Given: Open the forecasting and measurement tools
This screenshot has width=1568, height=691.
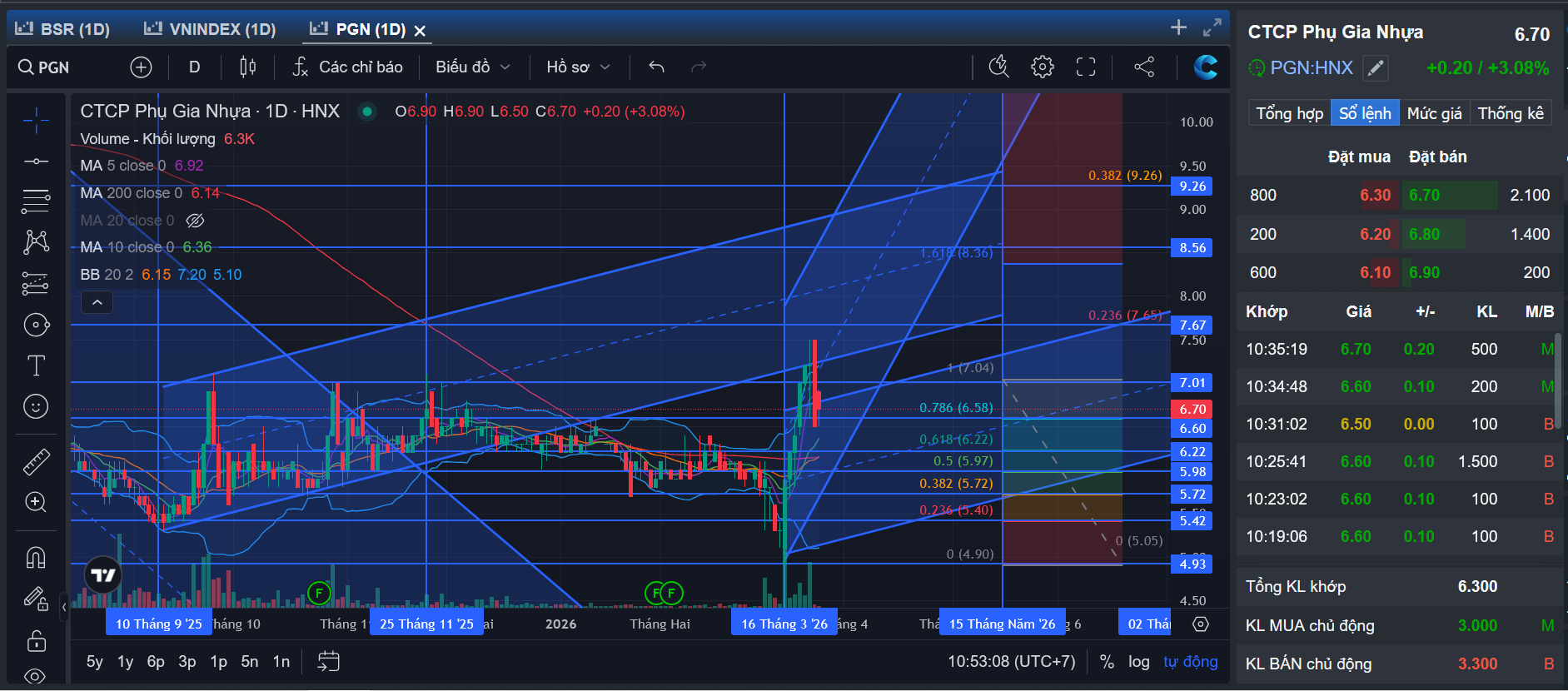Looking at the screenshot, I should 36,283.
